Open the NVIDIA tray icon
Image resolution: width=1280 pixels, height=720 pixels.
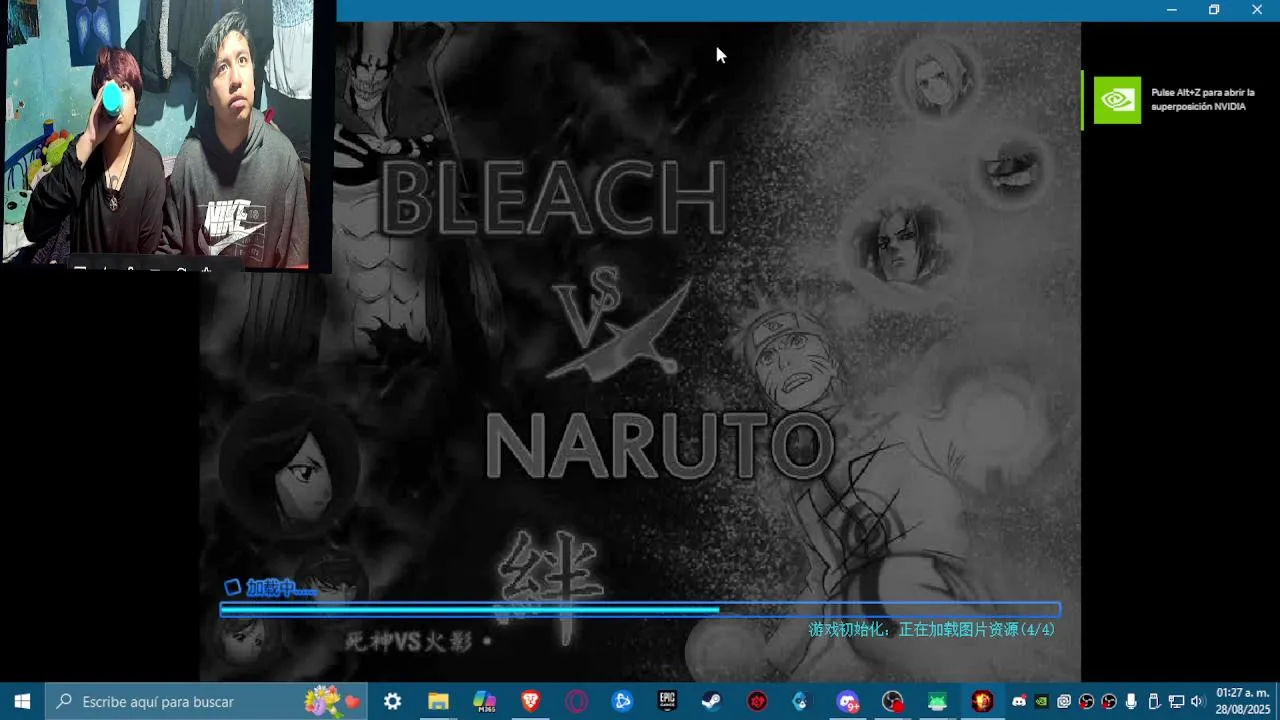[x=1041, y=702]
